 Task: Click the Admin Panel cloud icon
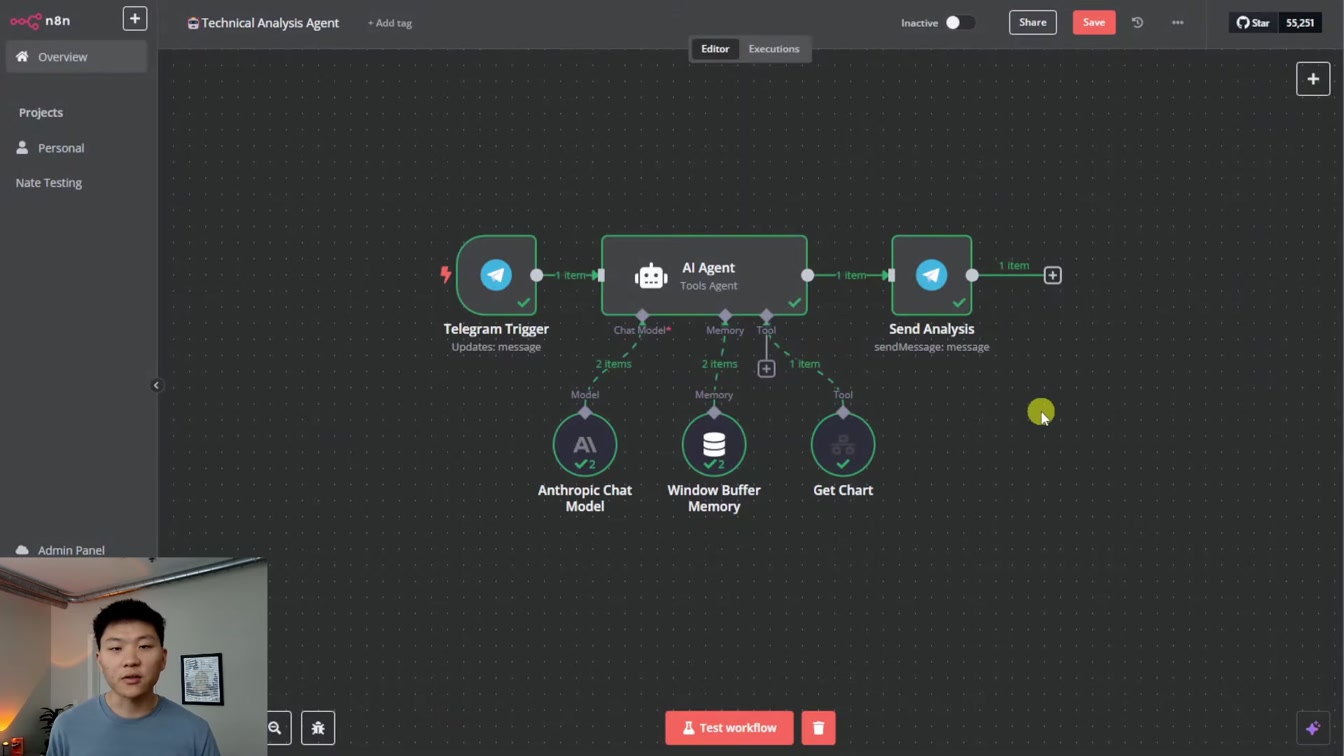[x=22, y=550]
